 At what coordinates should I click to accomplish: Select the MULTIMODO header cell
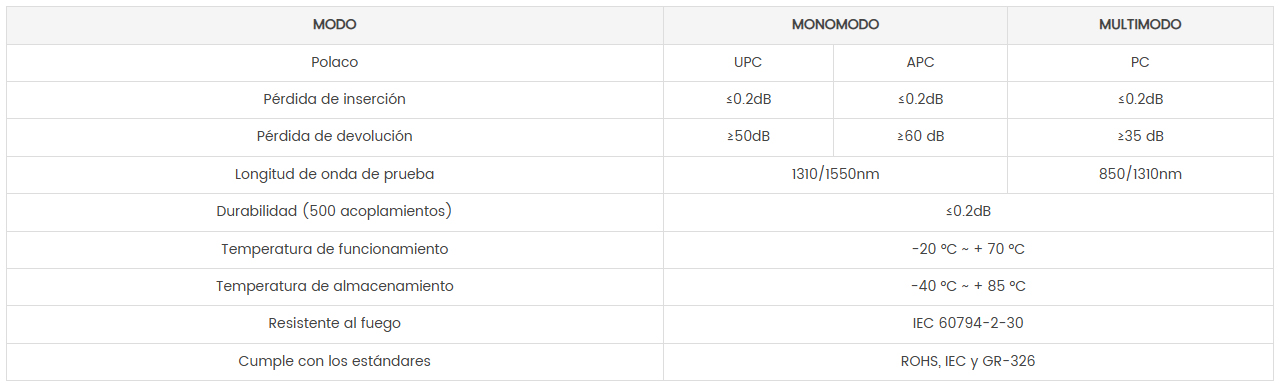[x=1140, y=25]
